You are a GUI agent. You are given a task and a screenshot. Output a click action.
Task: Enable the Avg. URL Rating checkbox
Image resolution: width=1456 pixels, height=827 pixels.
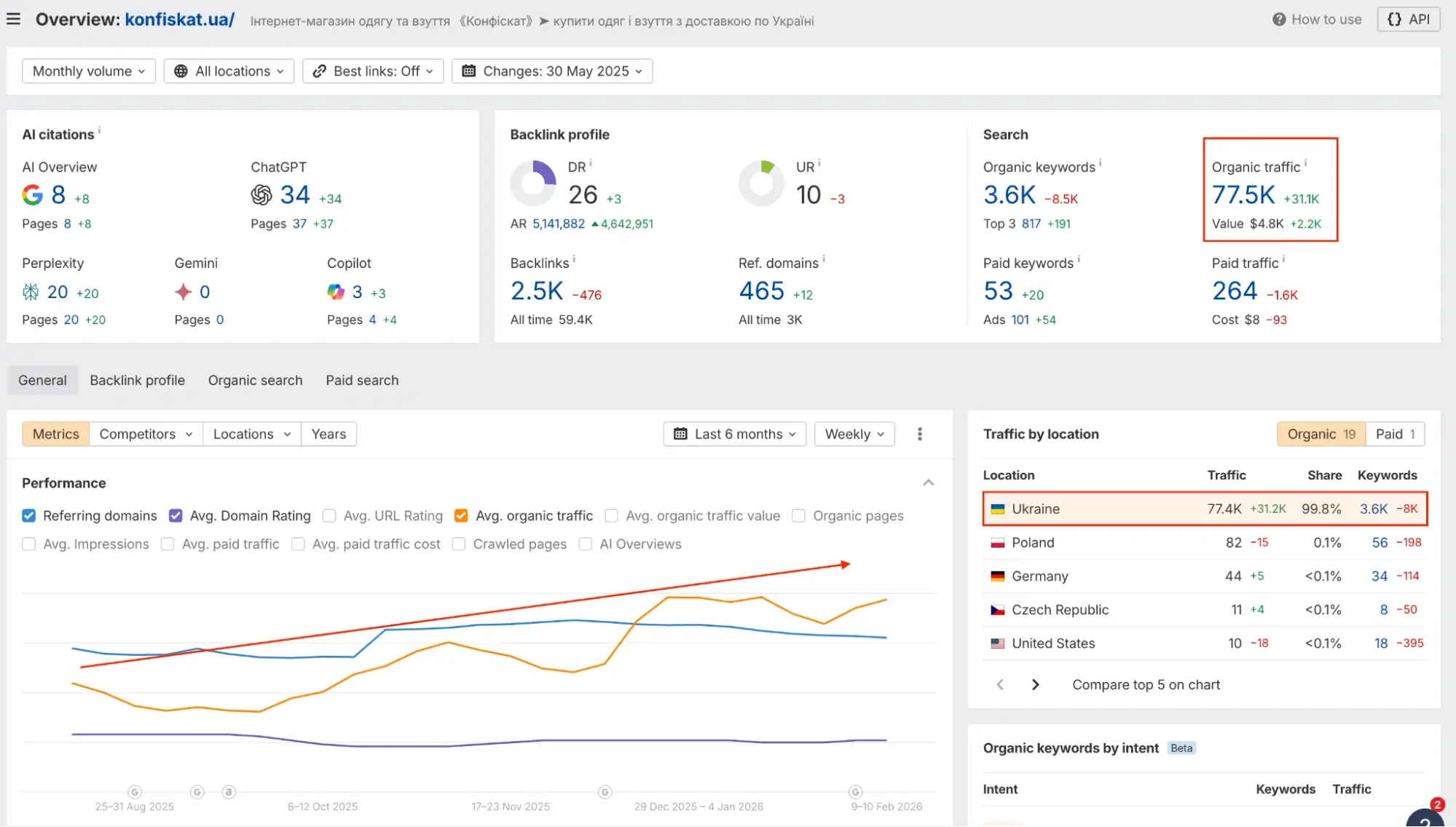pyautogui.click(x=329, y=516)
